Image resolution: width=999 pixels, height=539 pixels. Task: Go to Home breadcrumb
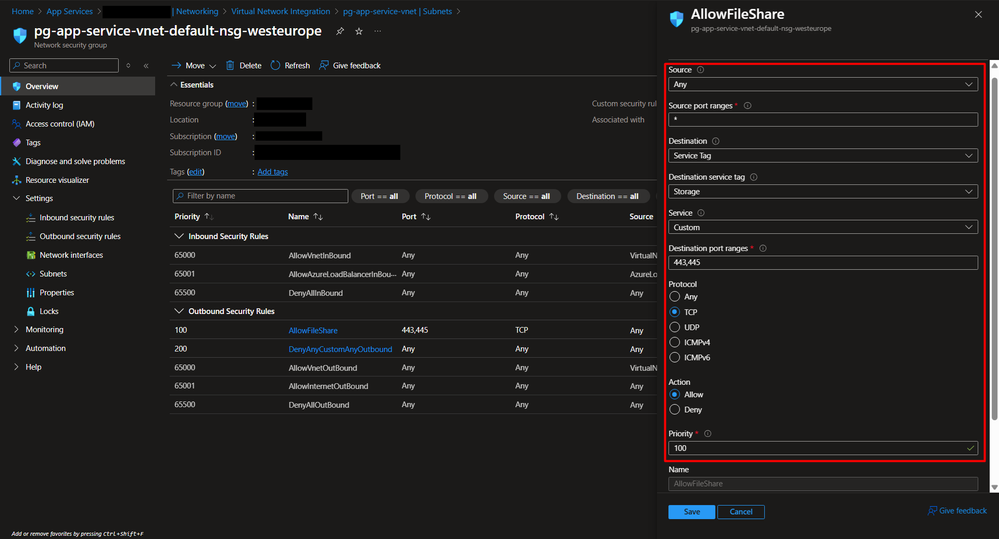pos(22,11)
